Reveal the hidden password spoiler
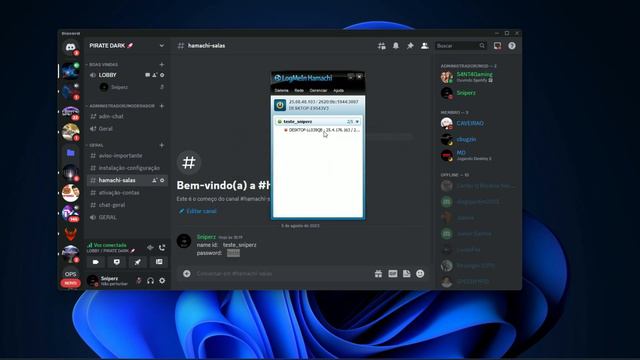Image resolution: width=640 pixels, height=360 pixels. (x=233, y=253)
